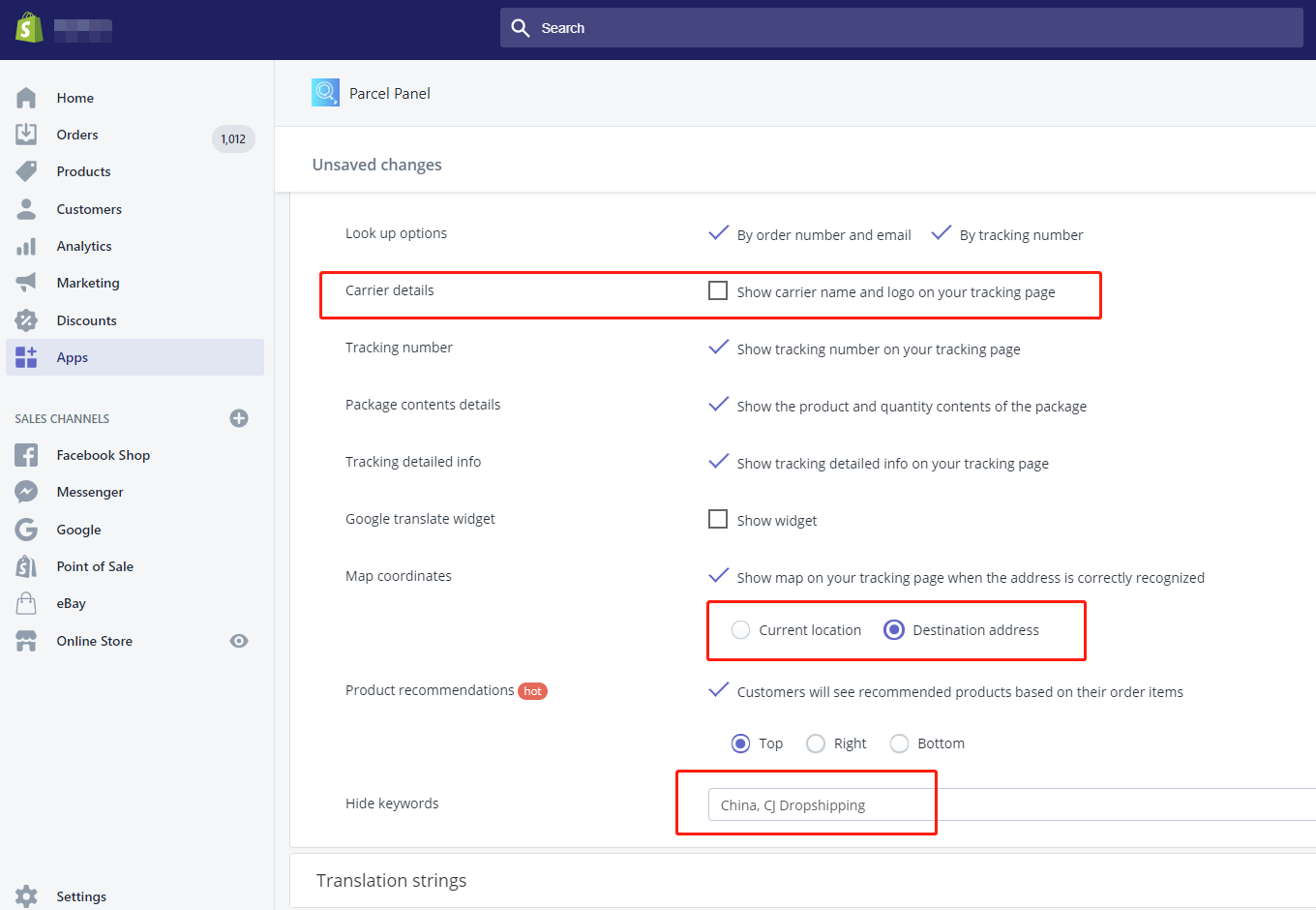This screenshot has height=910, width=1316.
Task: Click the Facebook Shop channel icon
Action: [26, 455]
